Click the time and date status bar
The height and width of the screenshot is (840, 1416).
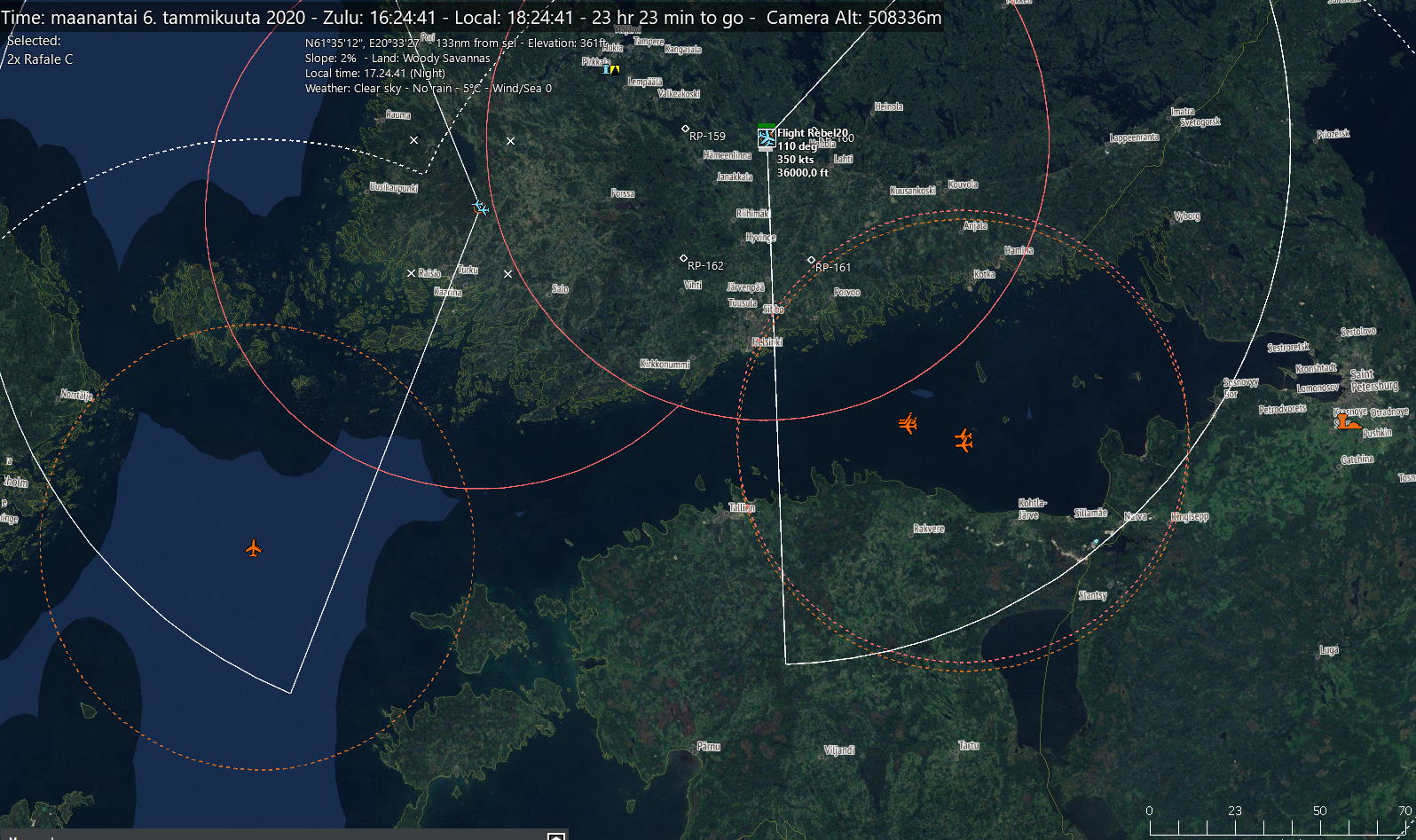click(x=471, y=18)
